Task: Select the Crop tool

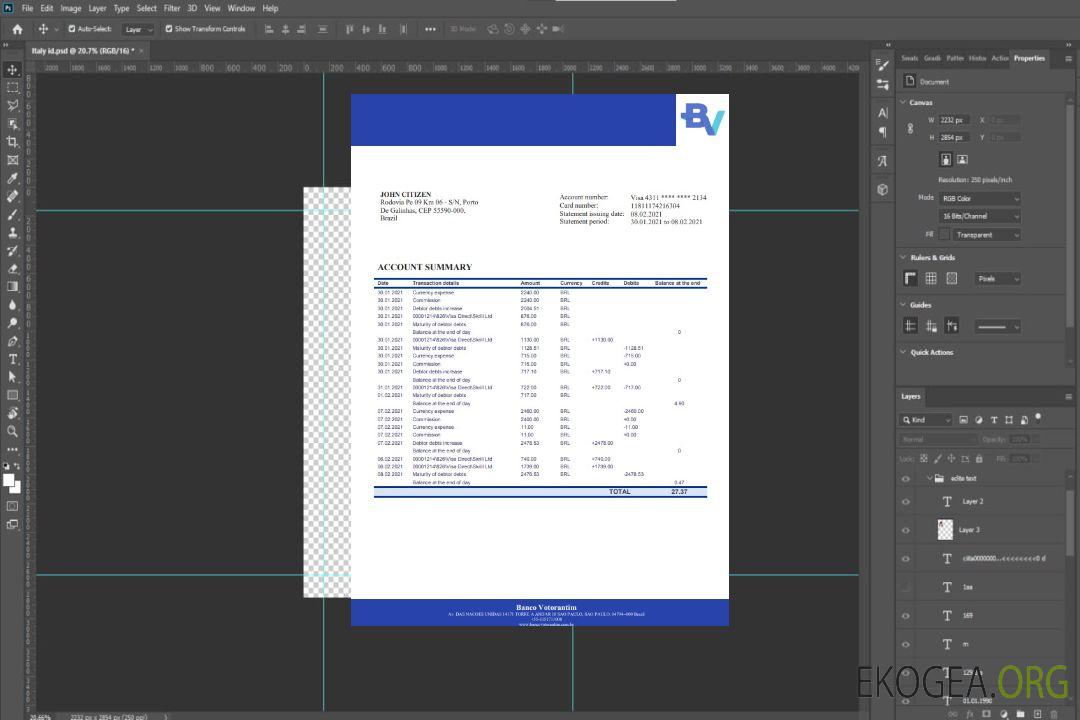Action: pyautogui.click(x=12, y=142)
